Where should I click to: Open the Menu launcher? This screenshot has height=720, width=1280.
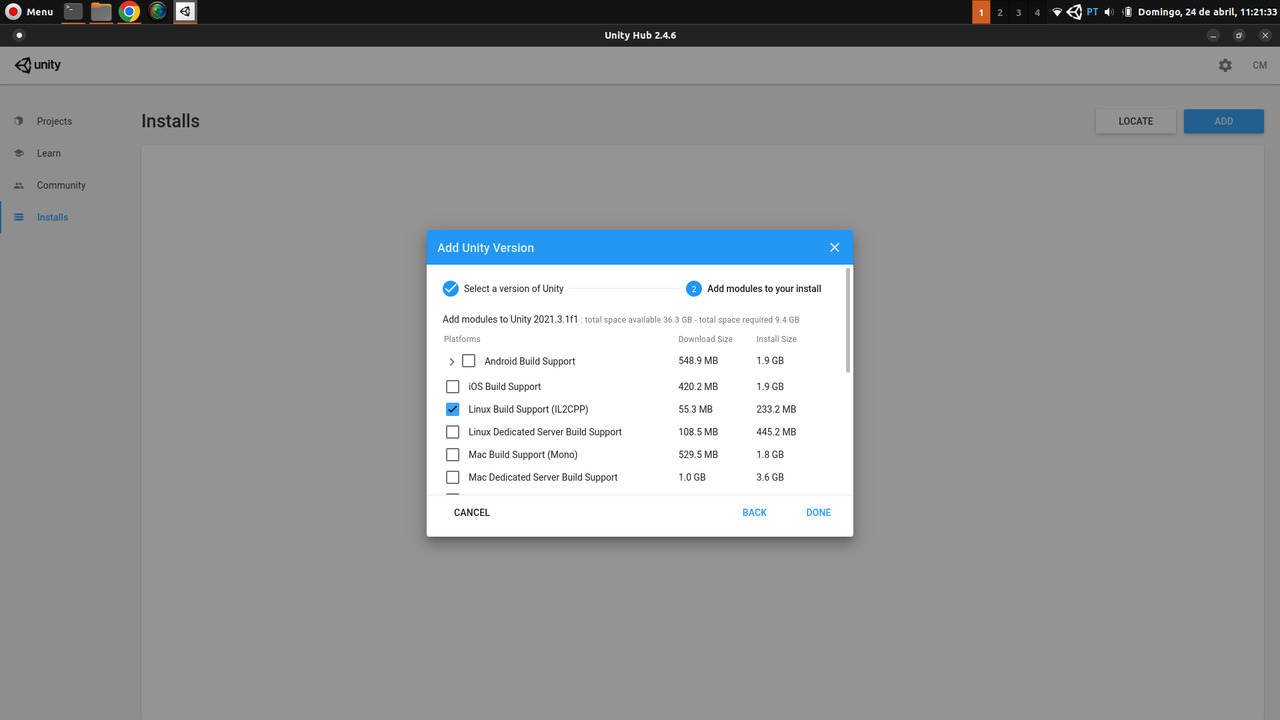[x=29, y=12]
